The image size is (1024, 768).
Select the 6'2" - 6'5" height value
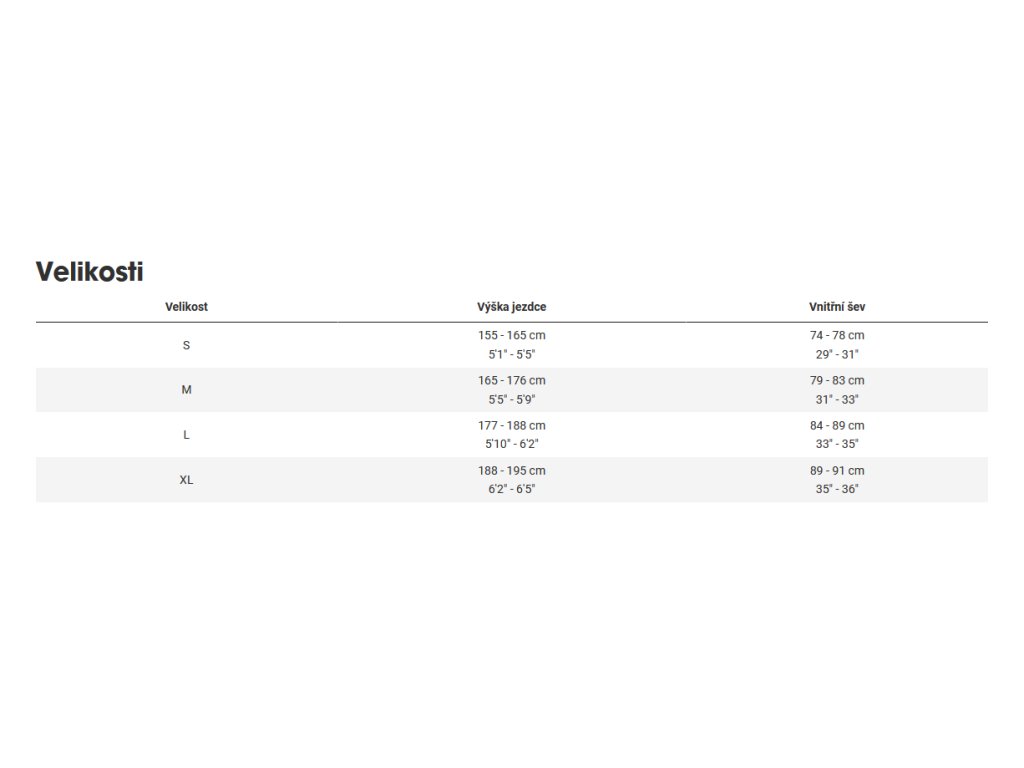click(511, 489)
